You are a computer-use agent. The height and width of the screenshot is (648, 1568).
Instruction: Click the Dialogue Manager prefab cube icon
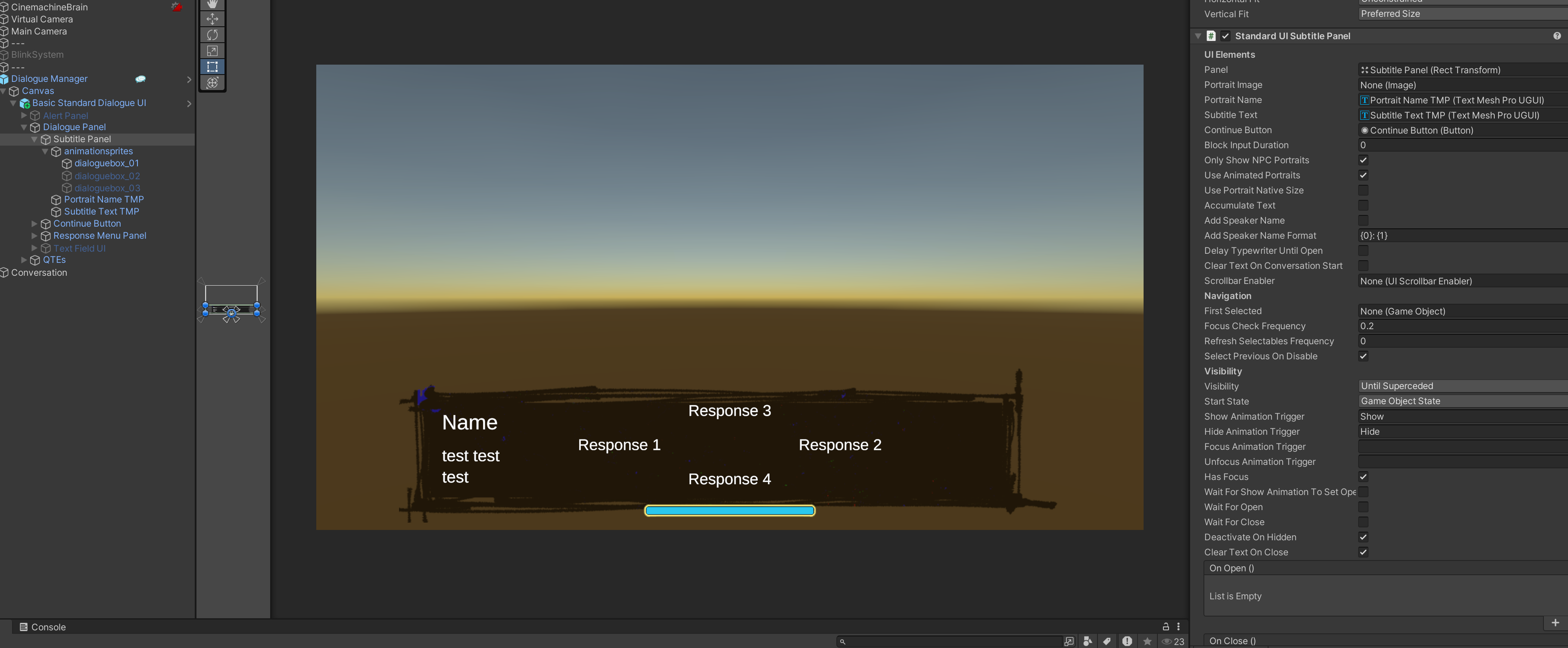(x=4, y=79)
